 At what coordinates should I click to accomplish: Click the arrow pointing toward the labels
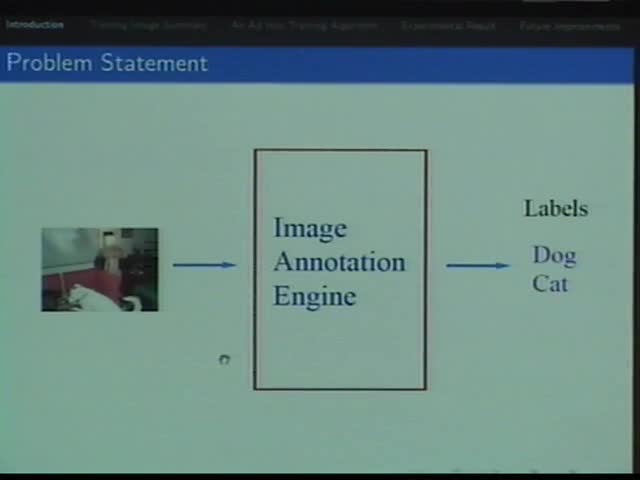[477, 265]
